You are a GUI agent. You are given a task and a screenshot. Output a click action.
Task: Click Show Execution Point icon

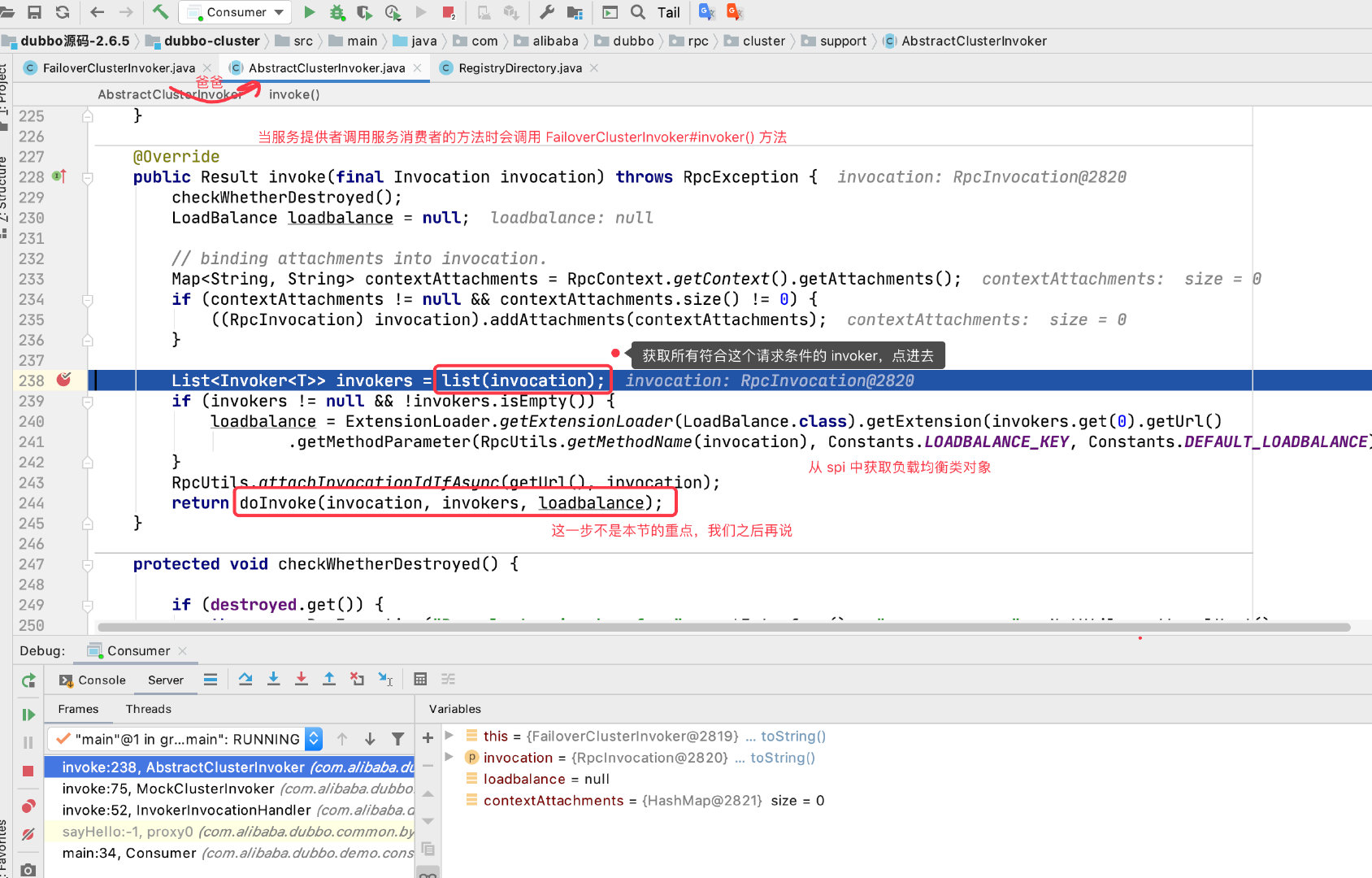click(x=211, y=679)
